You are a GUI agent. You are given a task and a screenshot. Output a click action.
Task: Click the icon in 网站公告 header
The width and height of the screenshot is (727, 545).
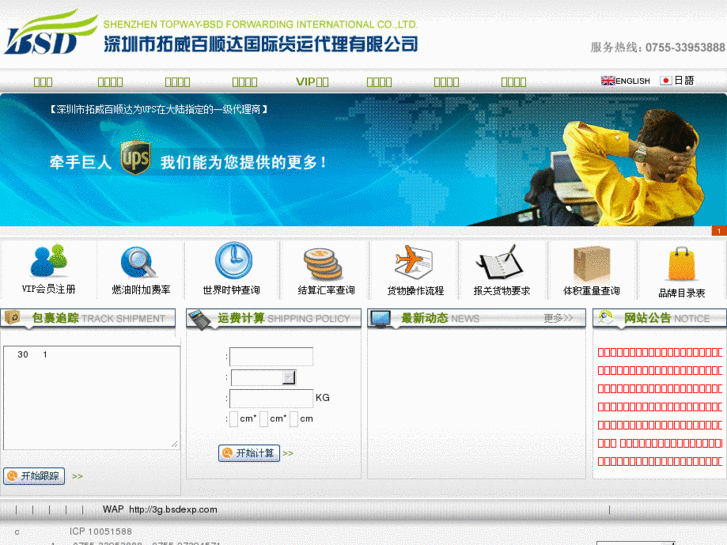pos(605,317)
